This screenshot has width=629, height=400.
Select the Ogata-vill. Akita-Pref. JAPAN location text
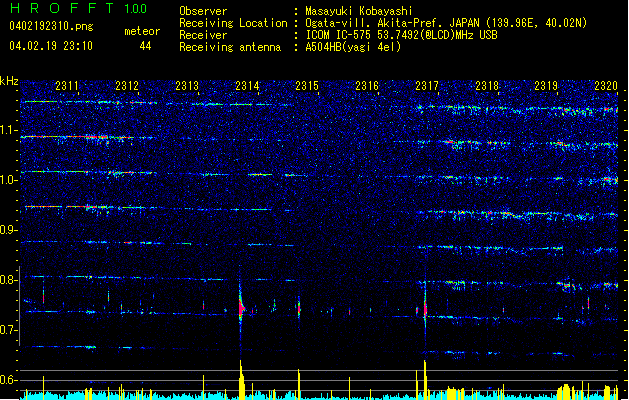[x=446, y=23]
